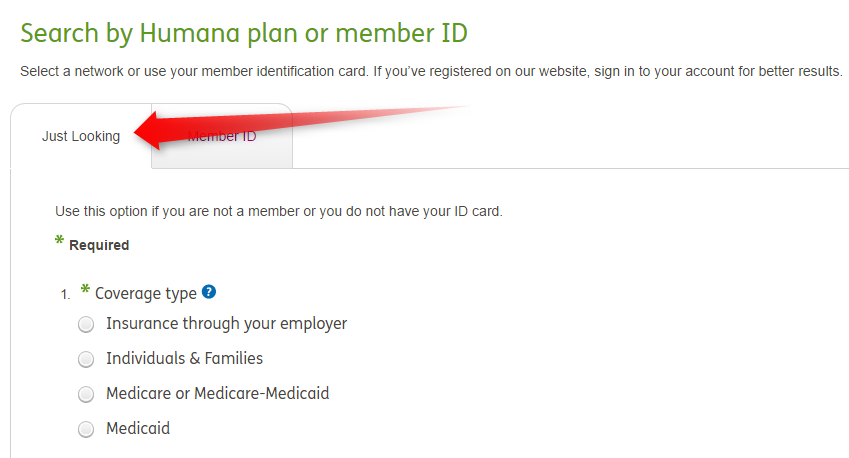Choose the Individuals & Families radio button
The height and width of the screenshot is (458, 849).
pyautogui.click(x=86, y=359)
